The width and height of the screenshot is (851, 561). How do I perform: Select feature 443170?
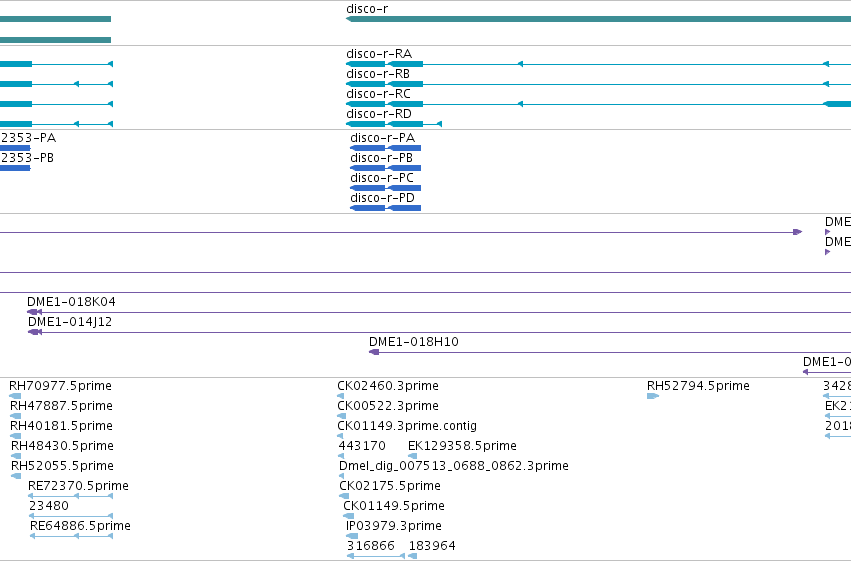coord(362,446)
